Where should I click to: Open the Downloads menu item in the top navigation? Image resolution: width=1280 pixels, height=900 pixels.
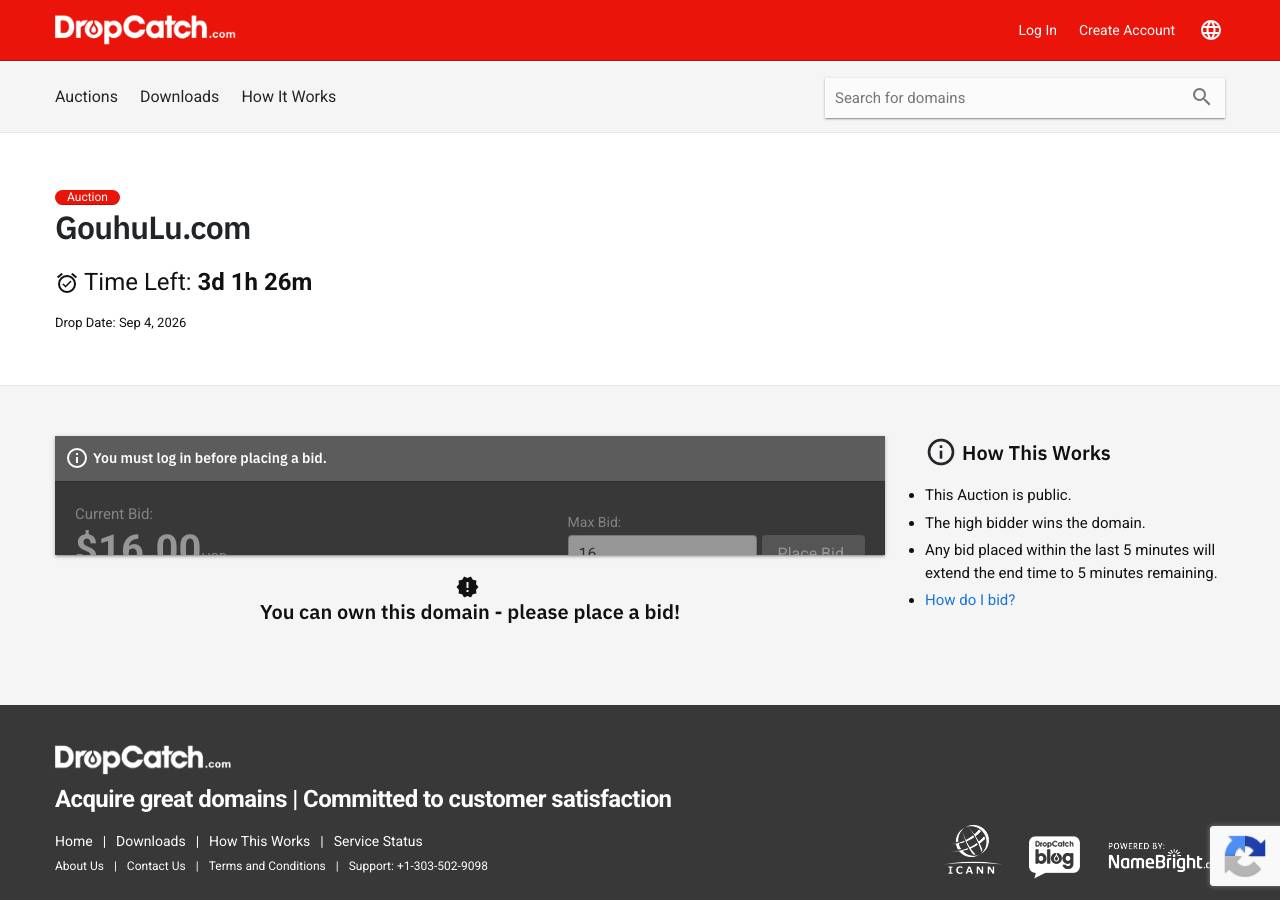click(x=179, y=97)
